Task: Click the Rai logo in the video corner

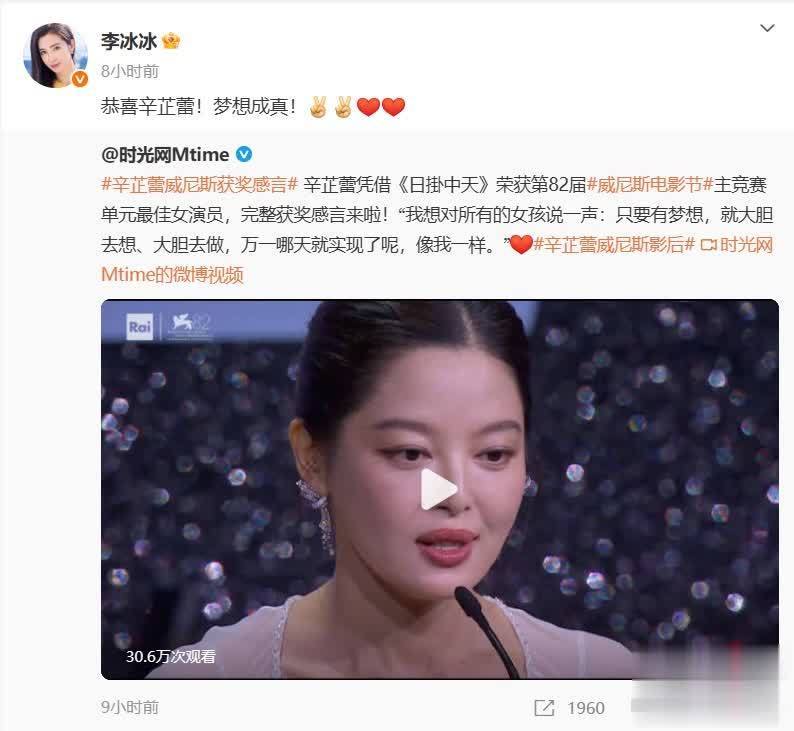Action: coord(139,327)
